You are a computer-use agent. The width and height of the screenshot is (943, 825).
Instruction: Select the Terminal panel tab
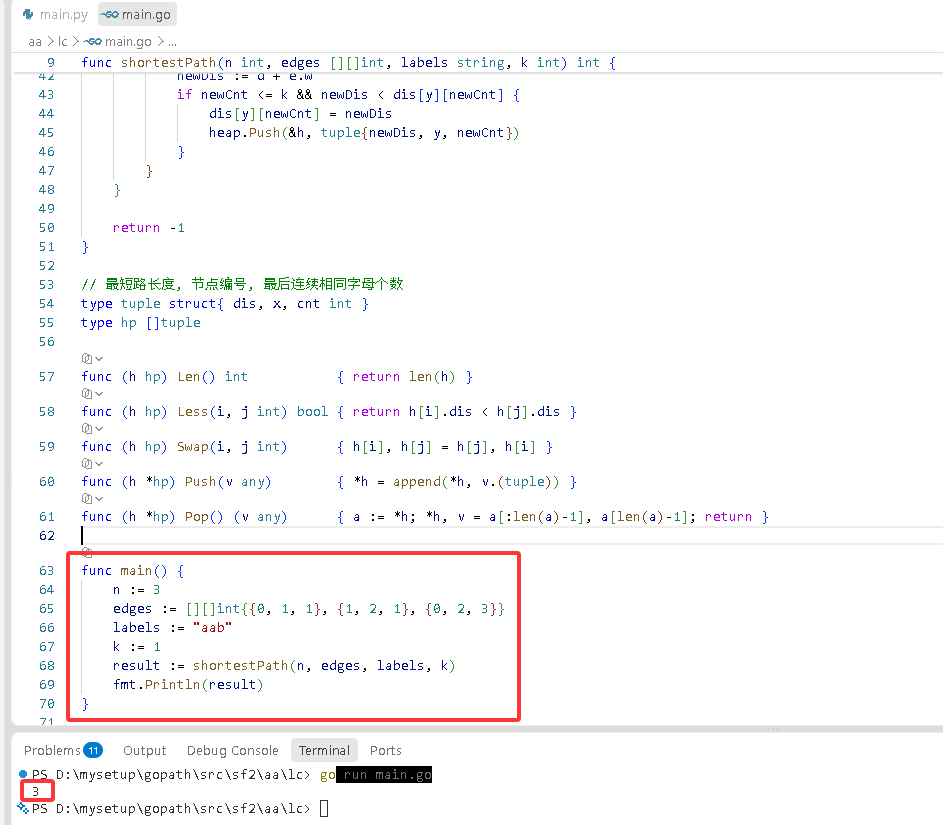(324, 750)
